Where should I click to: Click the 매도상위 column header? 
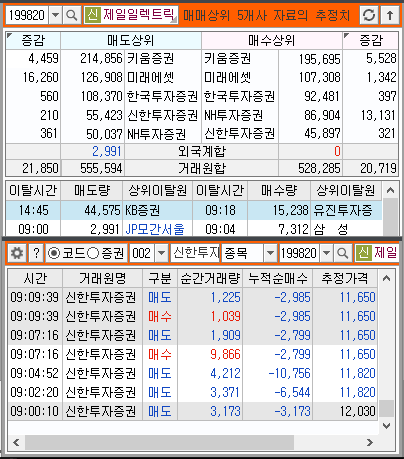click(131, 41)
